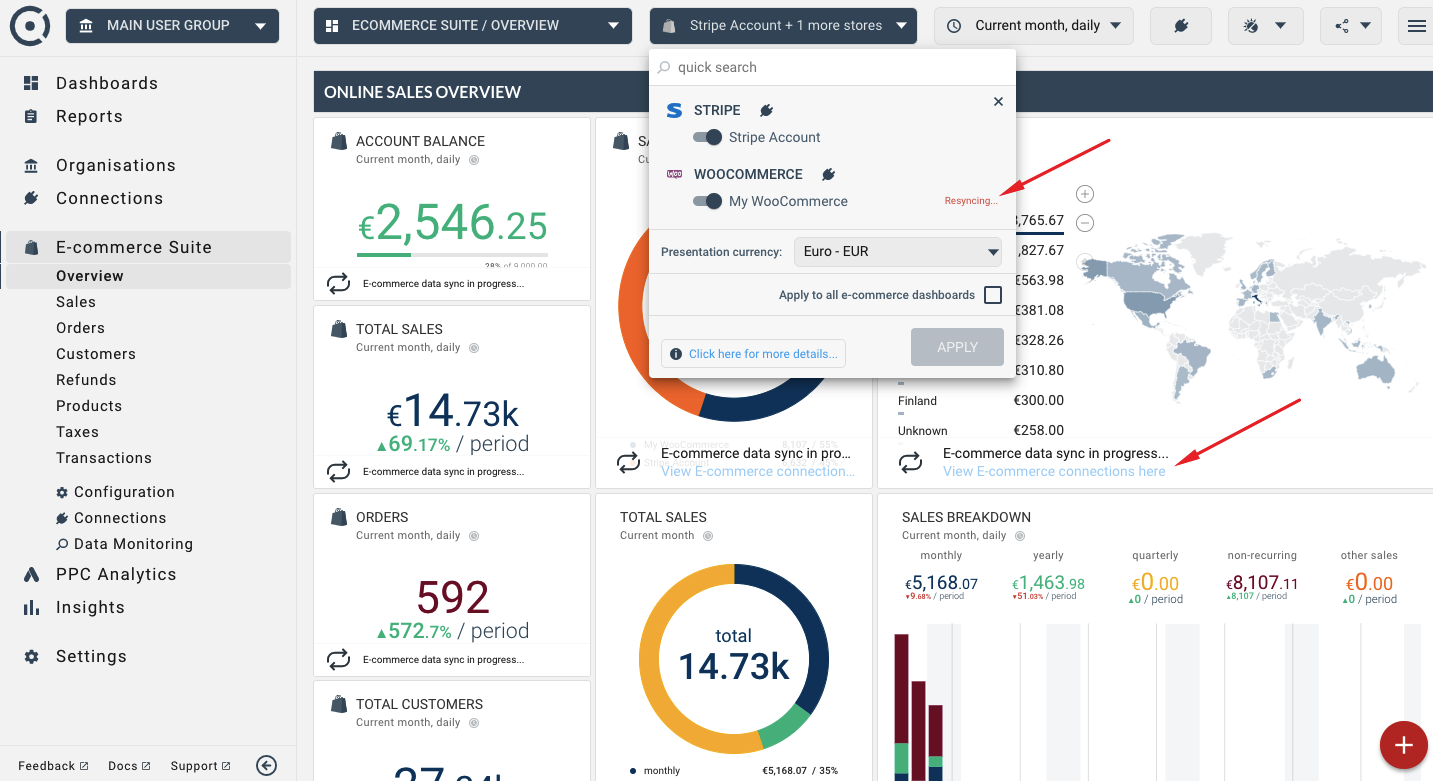Click the WooCommerce plug icon in popup
This screenshot has width=1433, height=781.
tap(828, 174)
